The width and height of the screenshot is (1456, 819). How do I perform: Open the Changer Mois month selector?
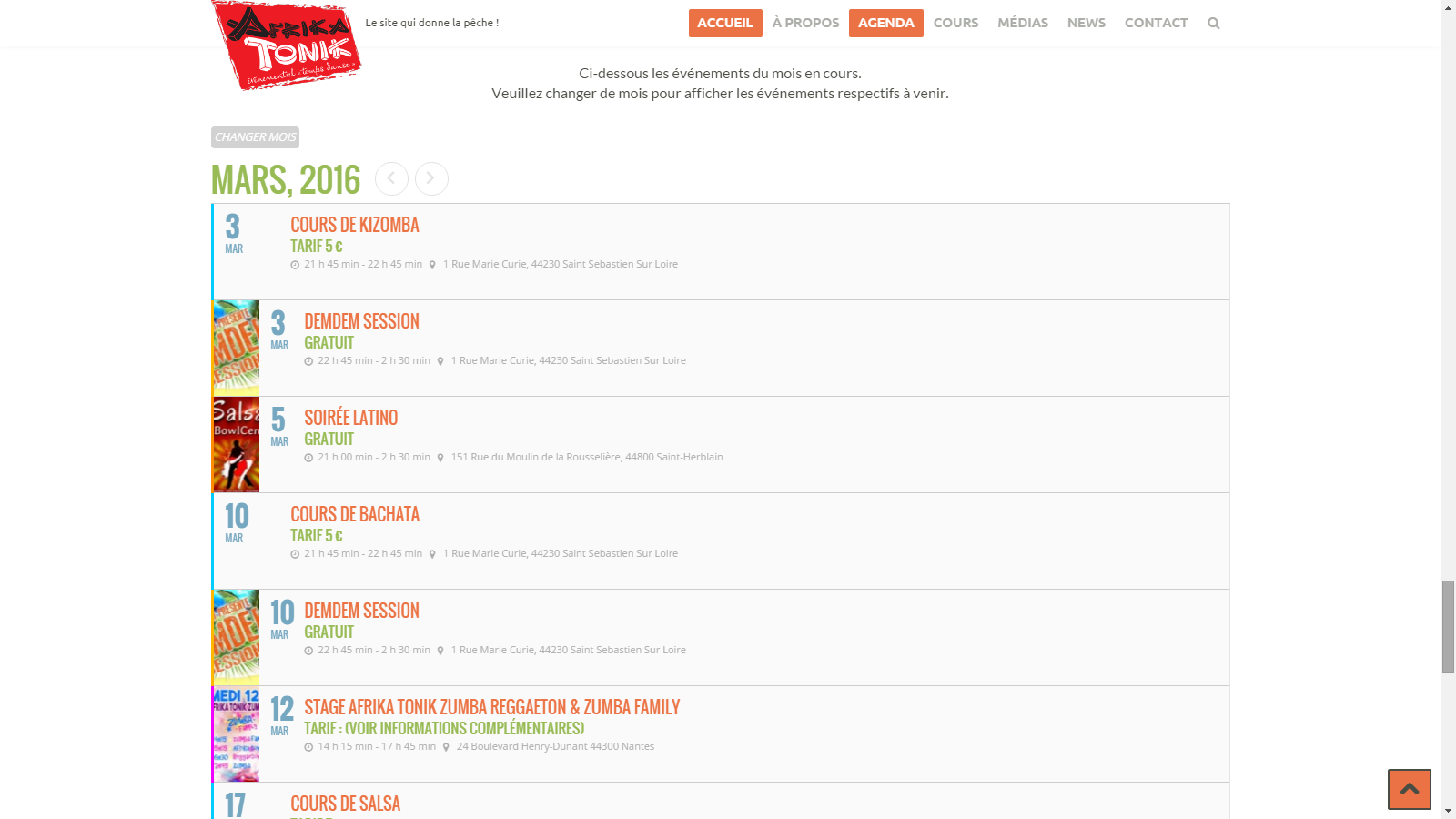coord(255,137)
